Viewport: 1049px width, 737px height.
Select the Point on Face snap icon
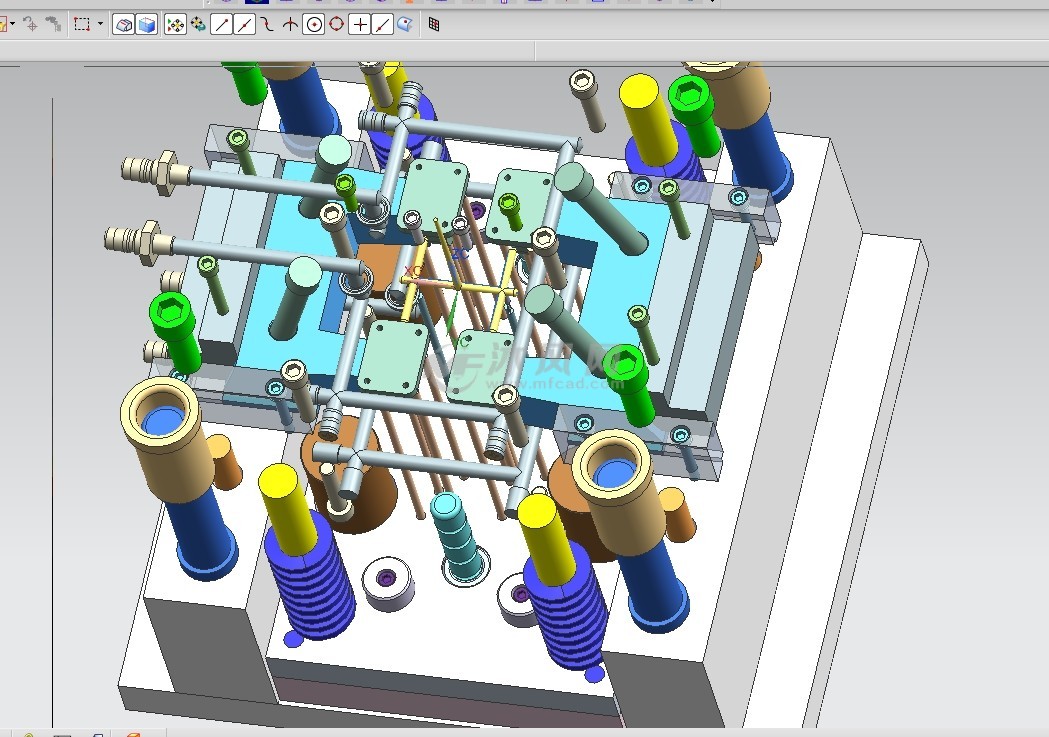click(404, 24)
